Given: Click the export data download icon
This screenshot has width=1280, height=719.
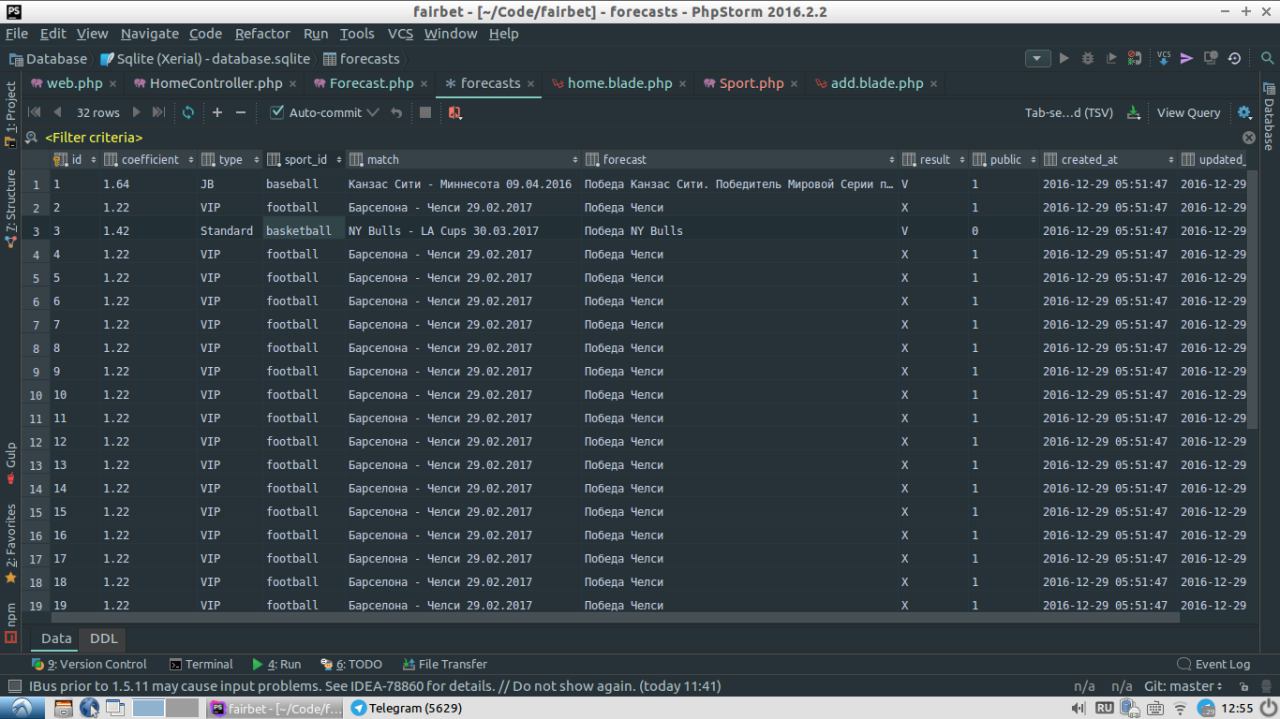Looking at the screenshot, I should click(1133, 113).
